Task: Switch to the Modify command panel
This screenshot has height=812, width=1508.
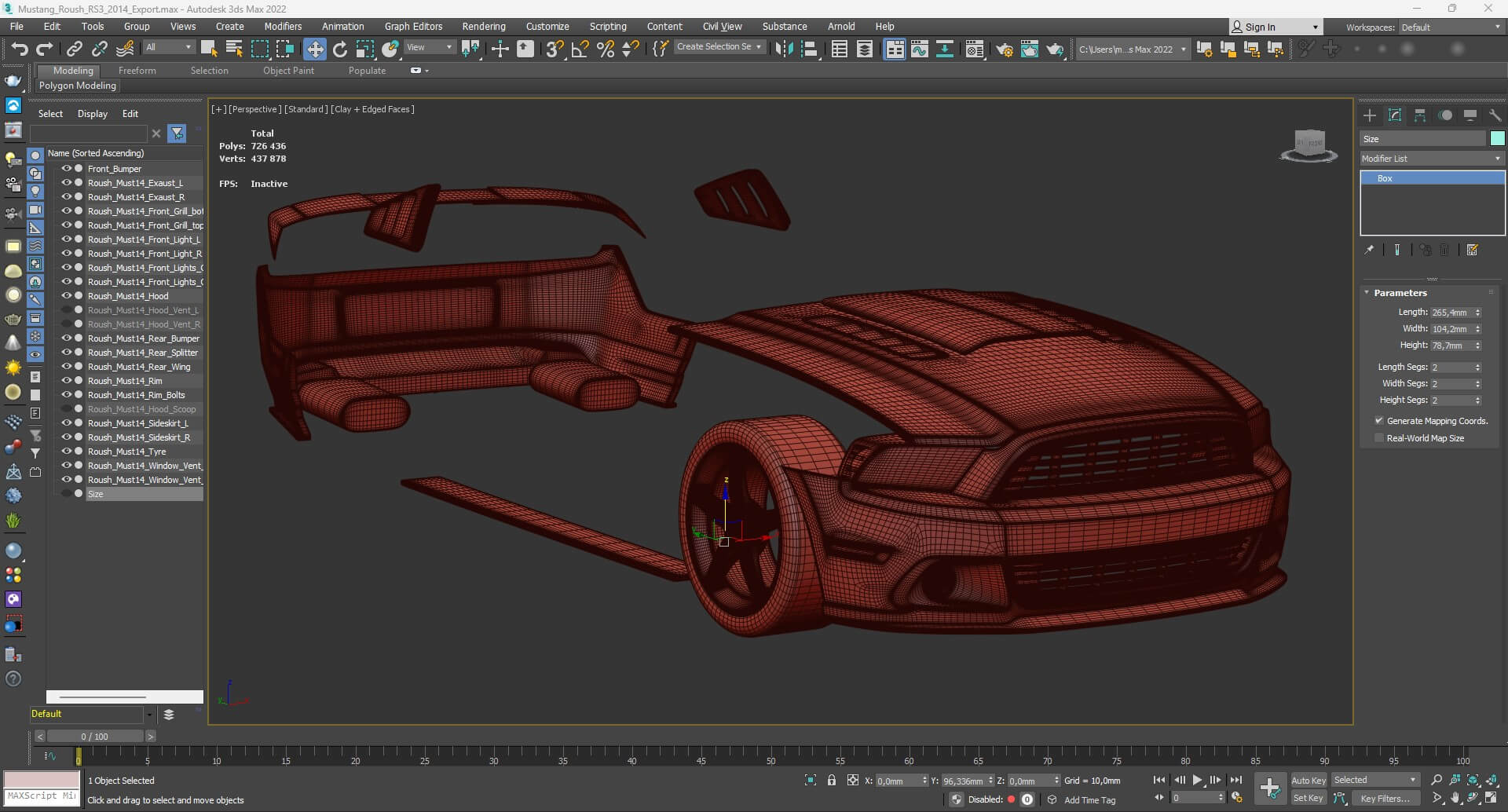Action: point(1395,115)
